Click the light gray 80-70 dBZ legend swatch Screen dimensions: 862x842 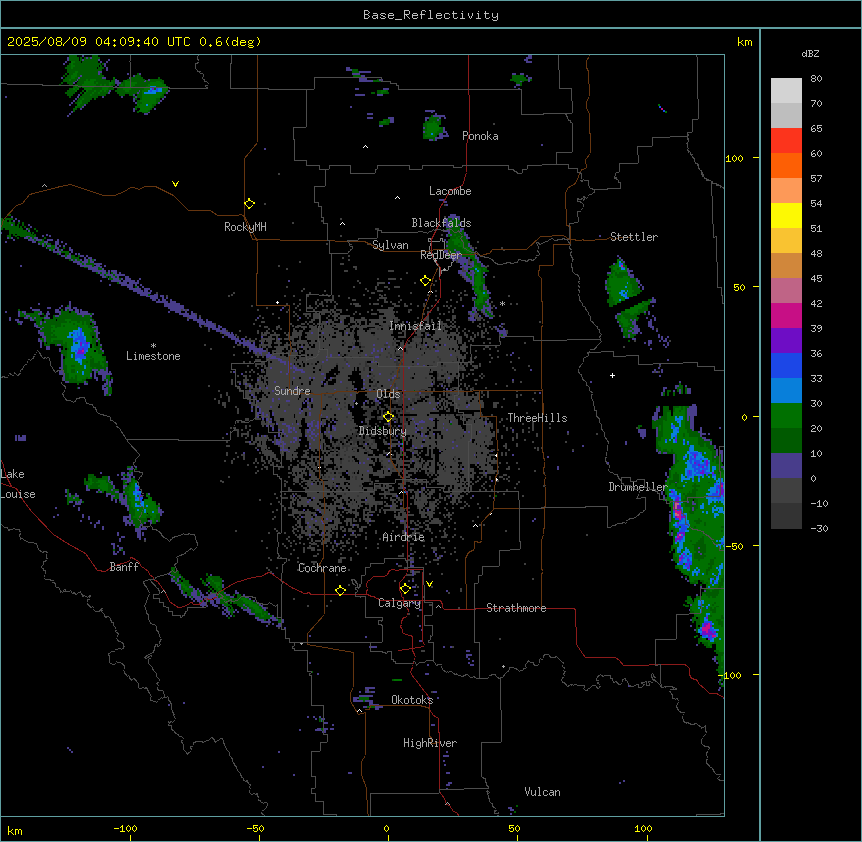coord(786,91)
